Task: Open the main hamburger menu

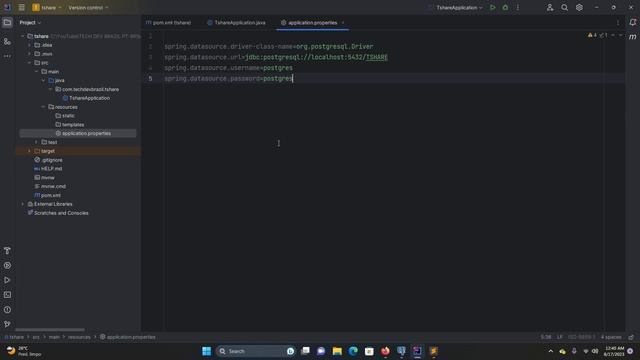Action: tap(22, 7)
